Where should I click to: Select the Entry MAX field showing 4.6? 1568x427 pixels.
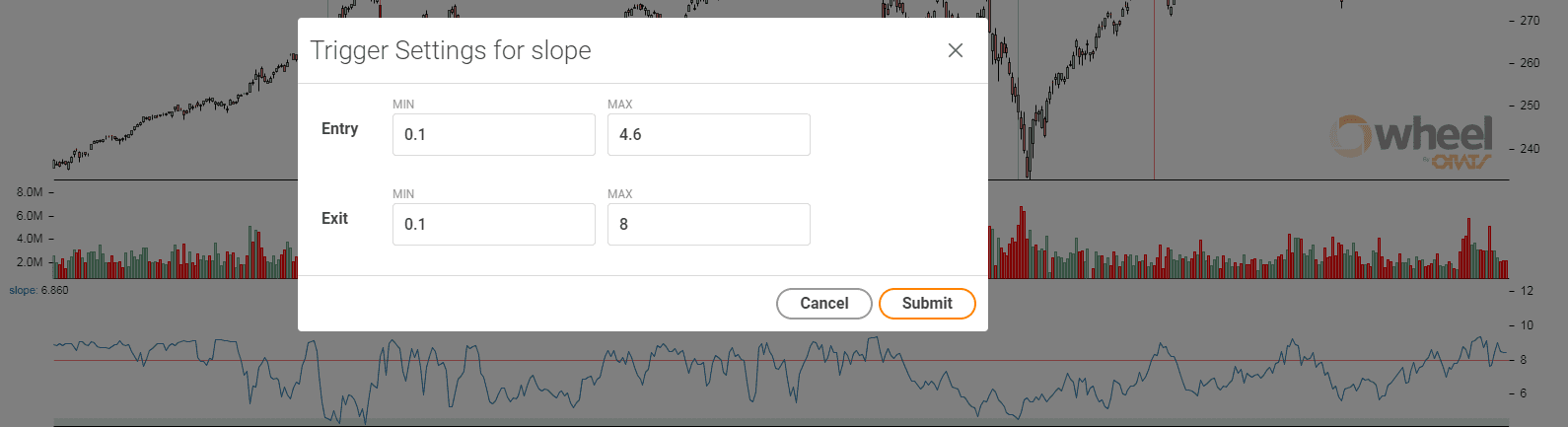[x=709, y=134]
